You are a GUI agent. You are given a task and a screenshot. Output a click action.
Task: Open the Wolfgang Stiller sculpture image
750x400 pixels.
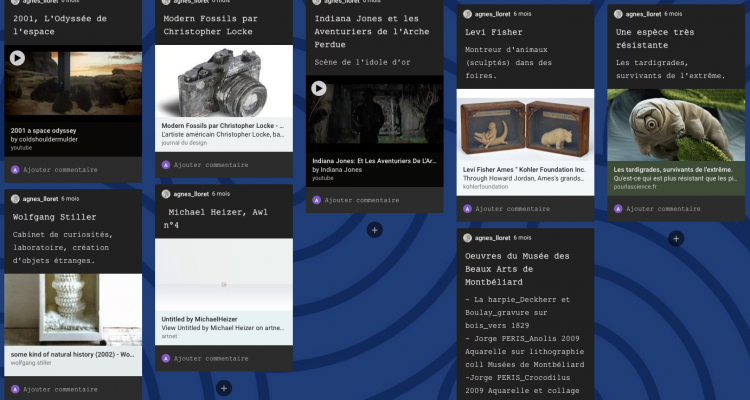coord(73,310)
